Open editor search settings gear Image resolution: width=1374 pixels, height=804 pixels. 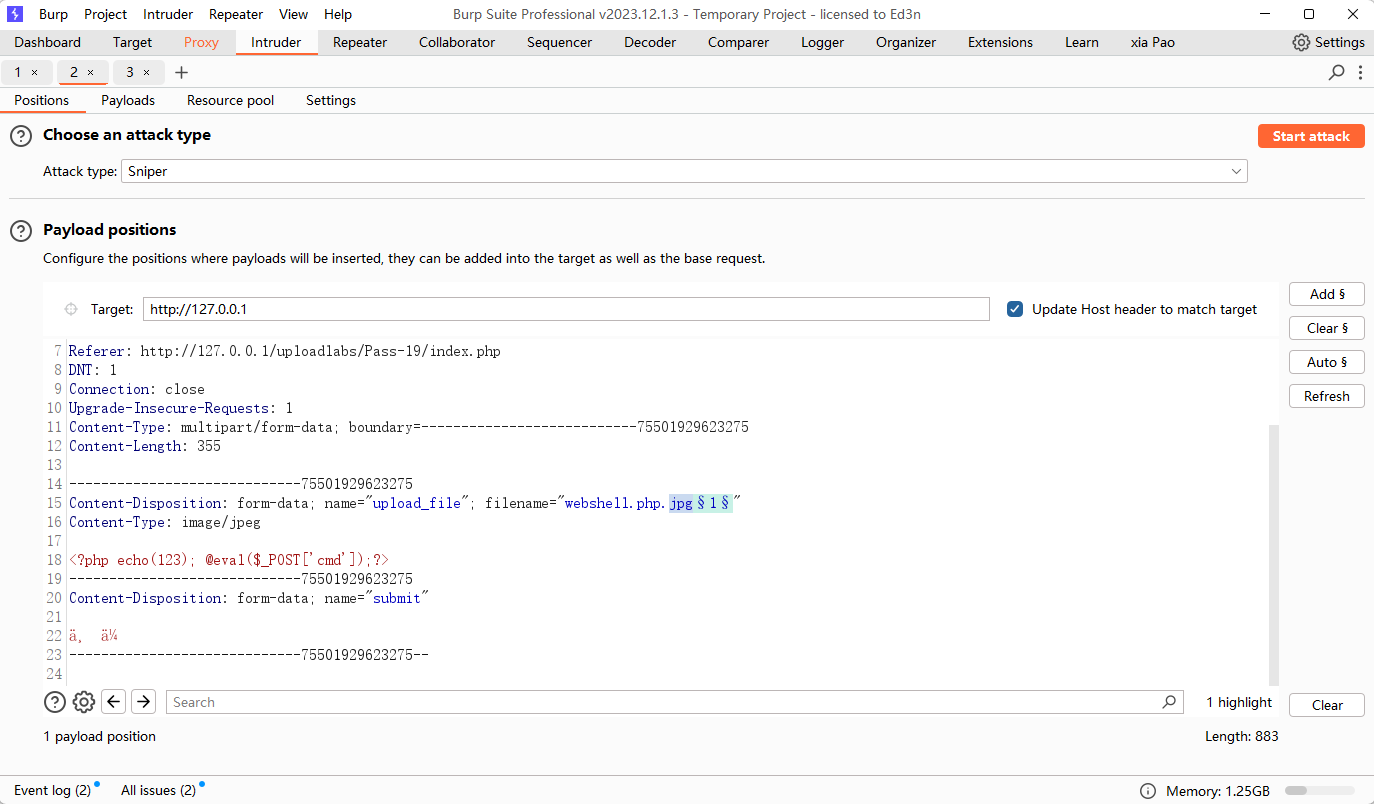(84, 702)
